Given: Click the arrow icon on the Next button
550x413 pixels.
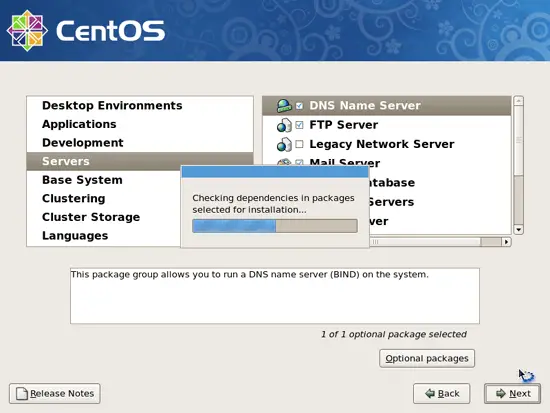Looking at the screenshot, I should [501, 393].
